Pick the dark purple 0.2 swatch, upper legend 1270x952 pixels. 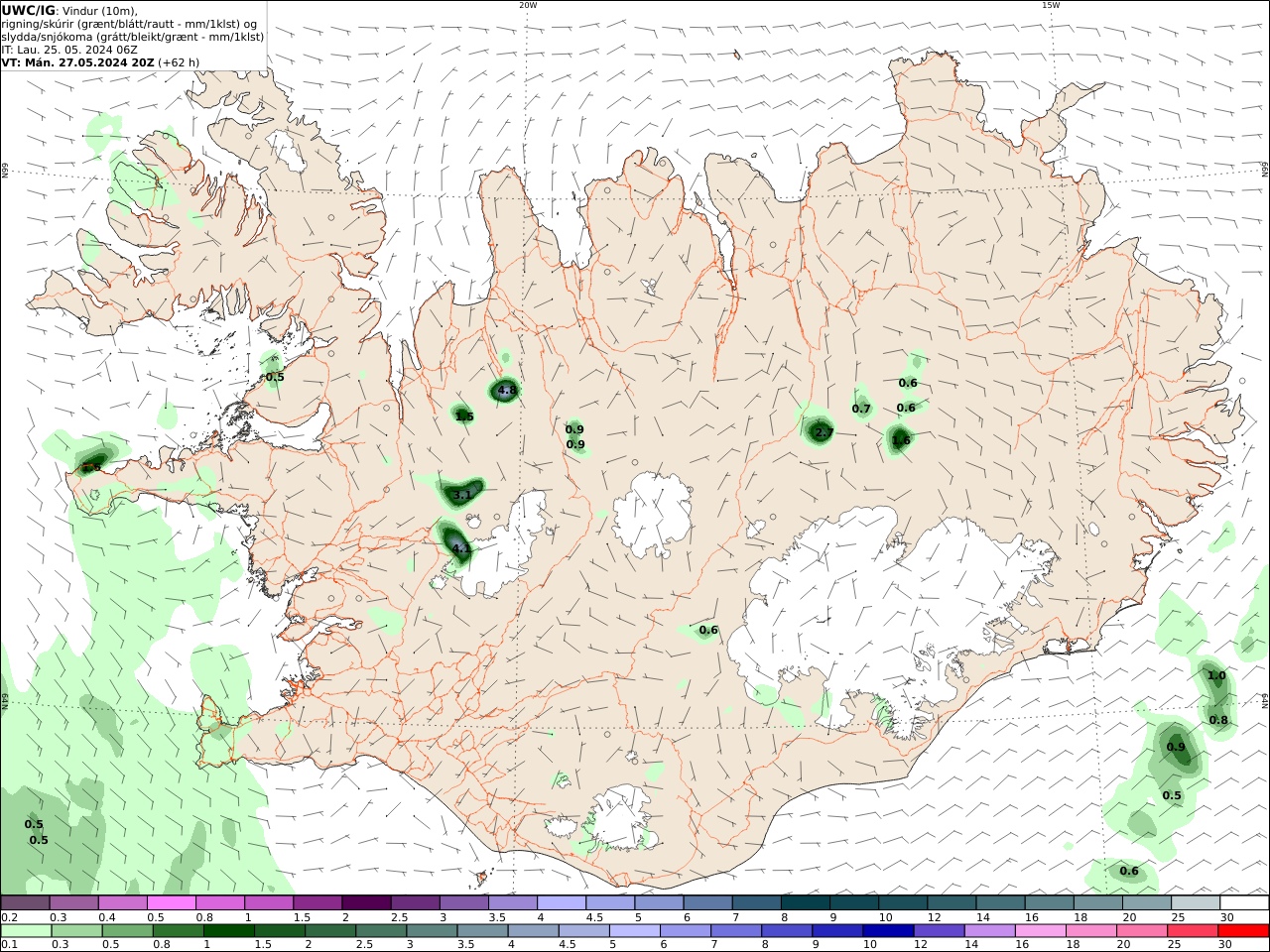[25, 903]
